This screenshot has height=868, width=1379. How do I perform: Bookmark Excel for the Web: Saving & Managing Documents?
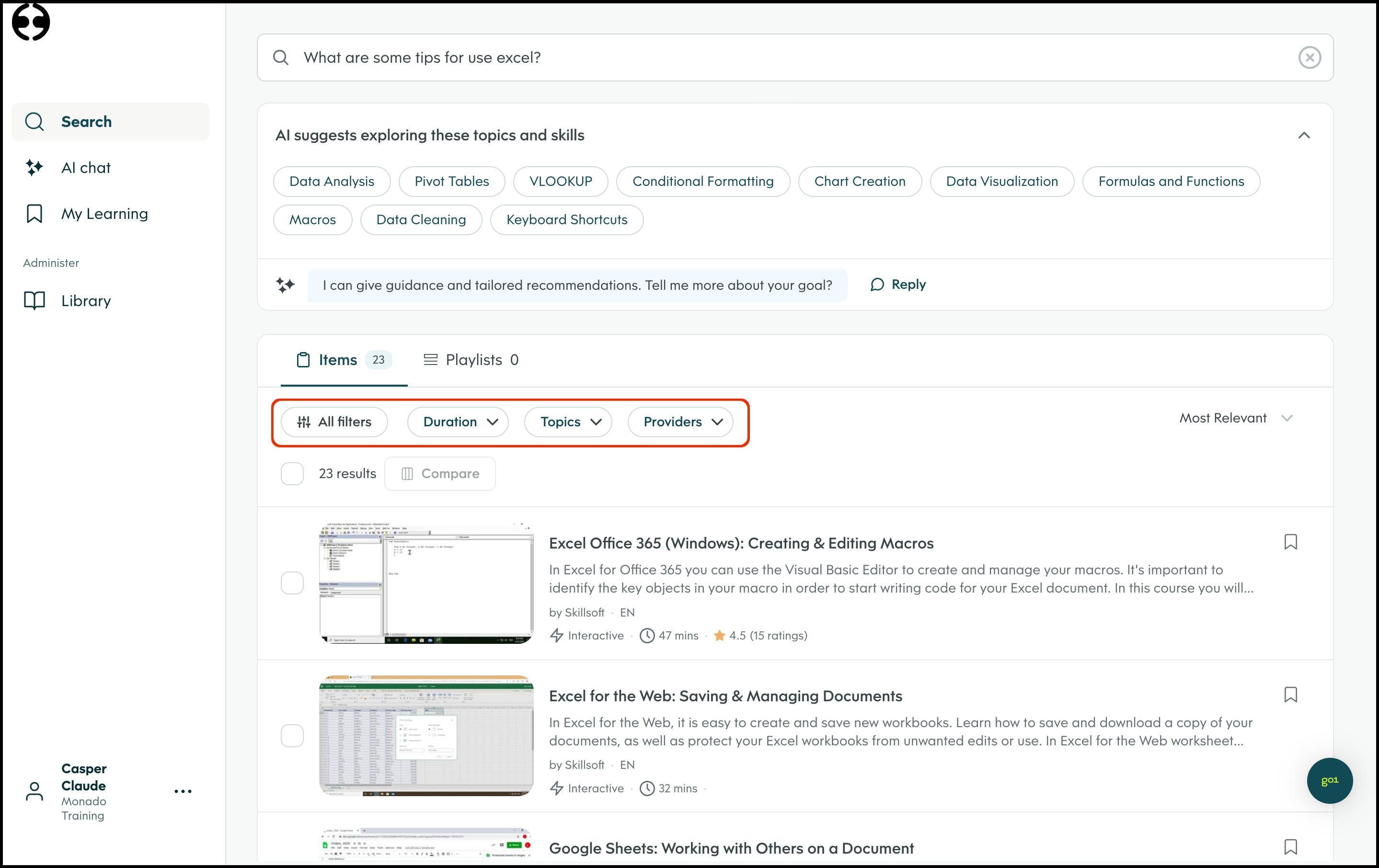pyautogui.click(x=1290, y=695)
